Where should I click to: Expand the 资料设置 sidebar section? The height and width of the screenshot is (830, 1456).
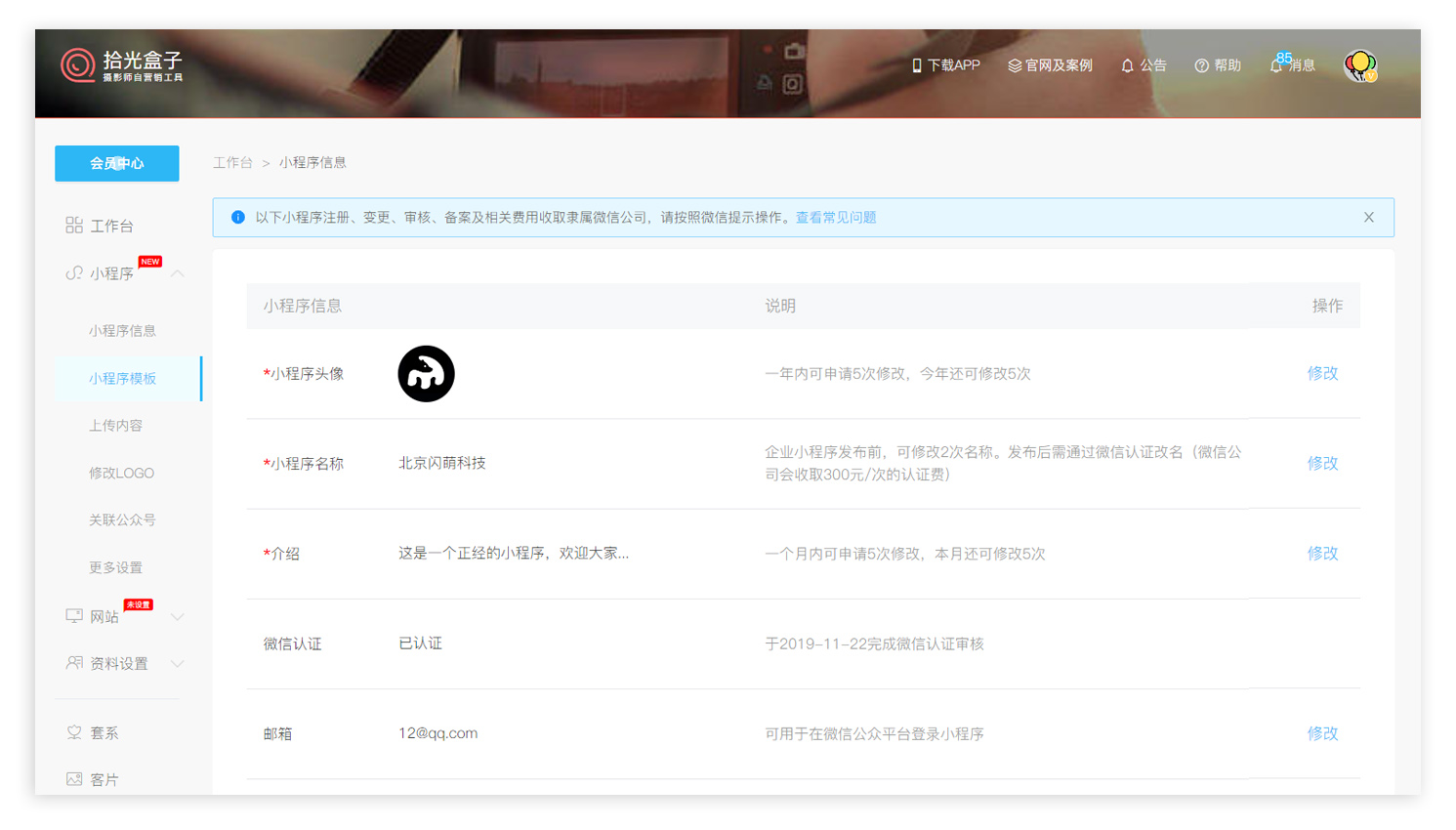pos(178,664)
